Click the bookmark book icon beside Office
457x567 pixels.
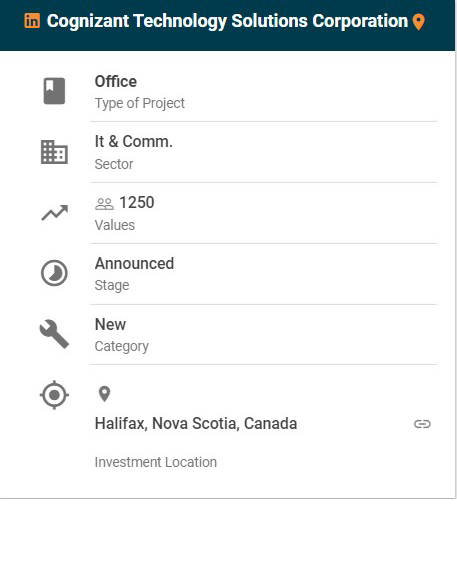pos(54,91)
